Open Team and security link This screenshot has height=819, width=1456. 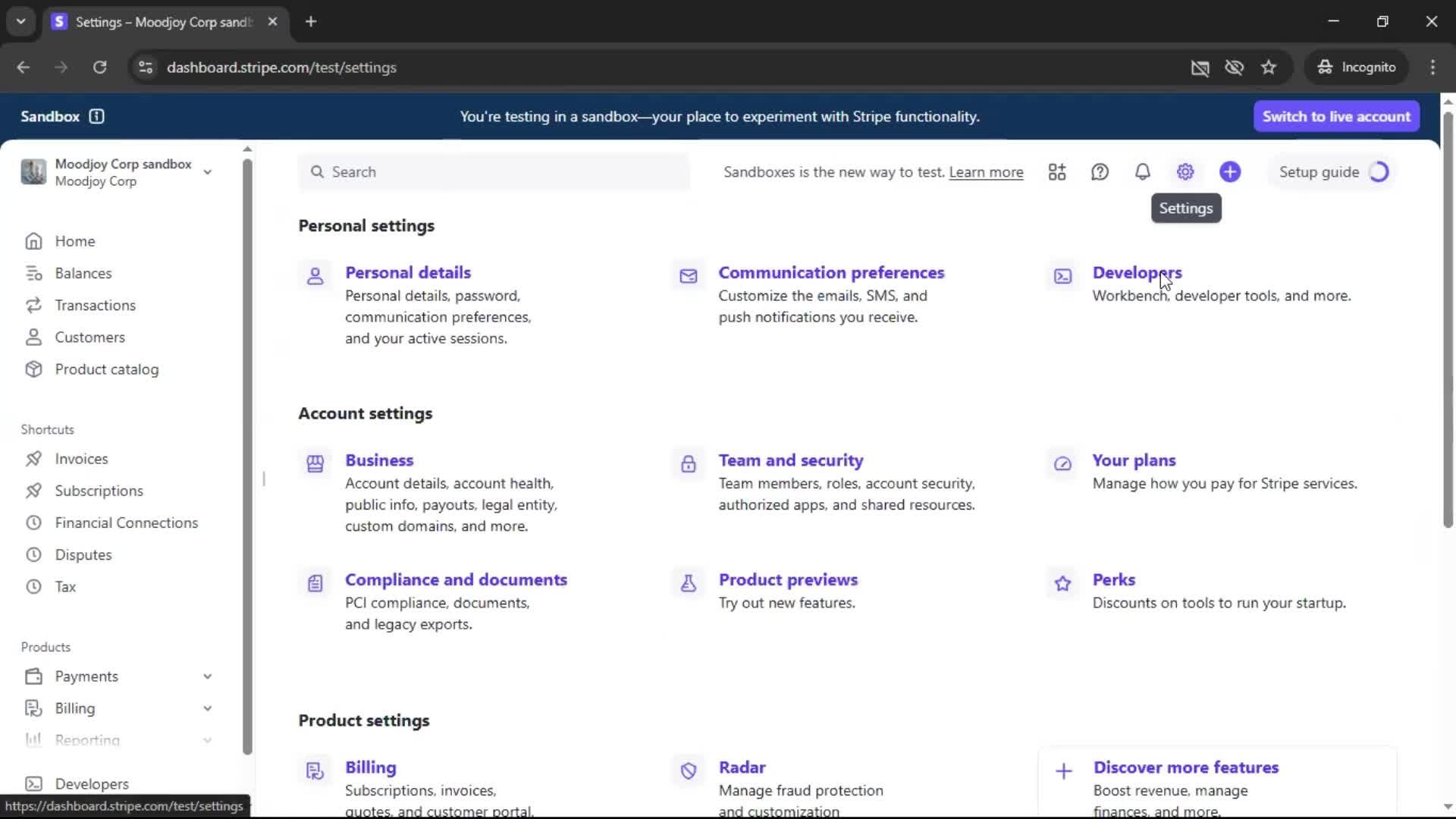(x=791, y=460)
